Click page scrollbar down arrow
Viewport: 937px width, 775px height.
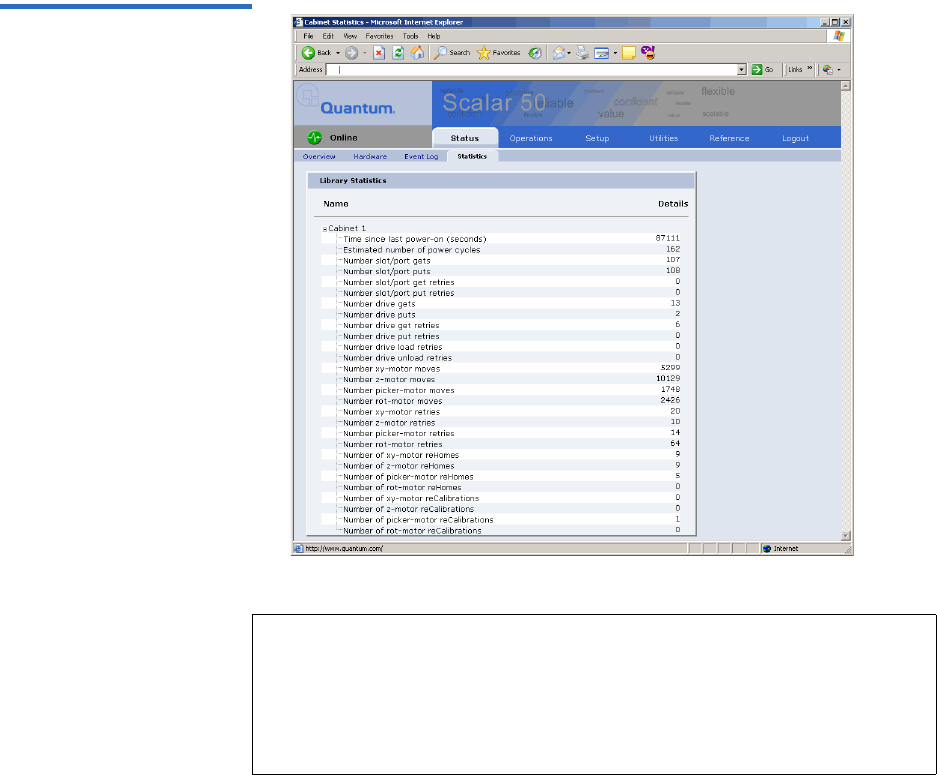pos(846,536)
